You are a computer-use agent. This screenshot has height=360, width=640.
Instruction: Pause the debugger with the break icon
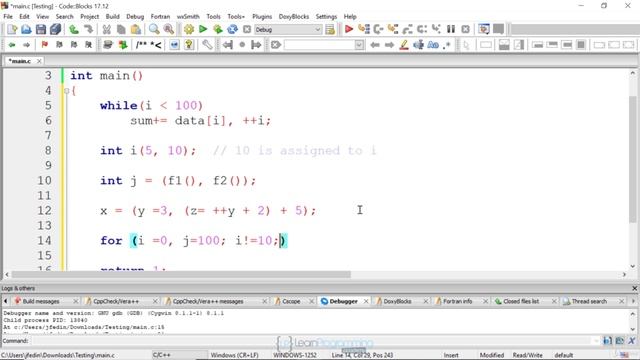coord(451,29)
